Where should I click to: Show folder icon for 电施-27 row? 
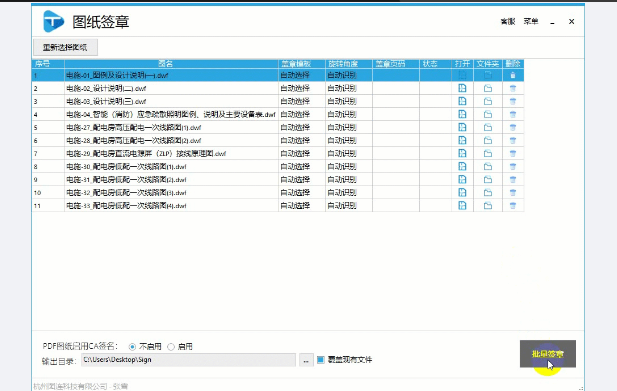coord(488,127)
